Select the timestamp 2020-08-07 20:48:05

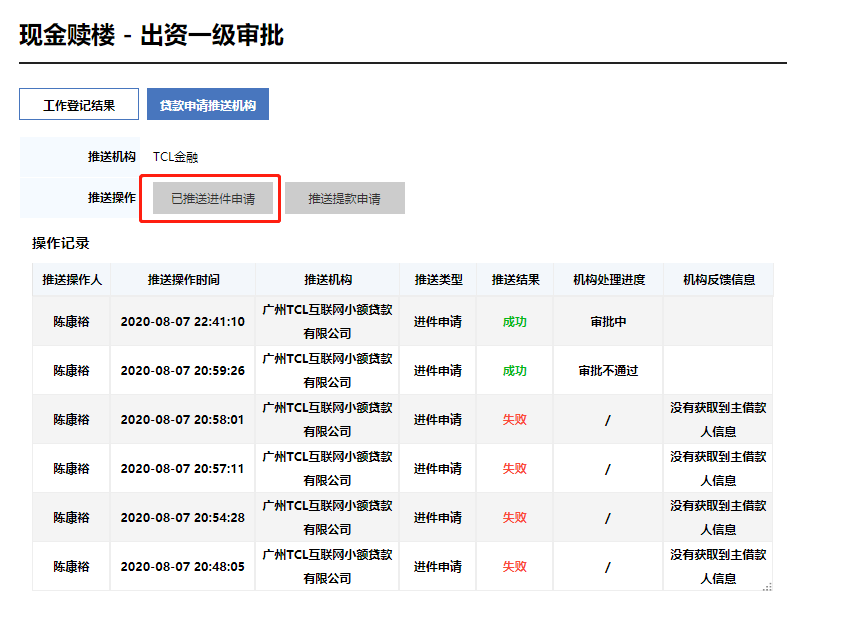pyautogui.click(x=182, y=567)
